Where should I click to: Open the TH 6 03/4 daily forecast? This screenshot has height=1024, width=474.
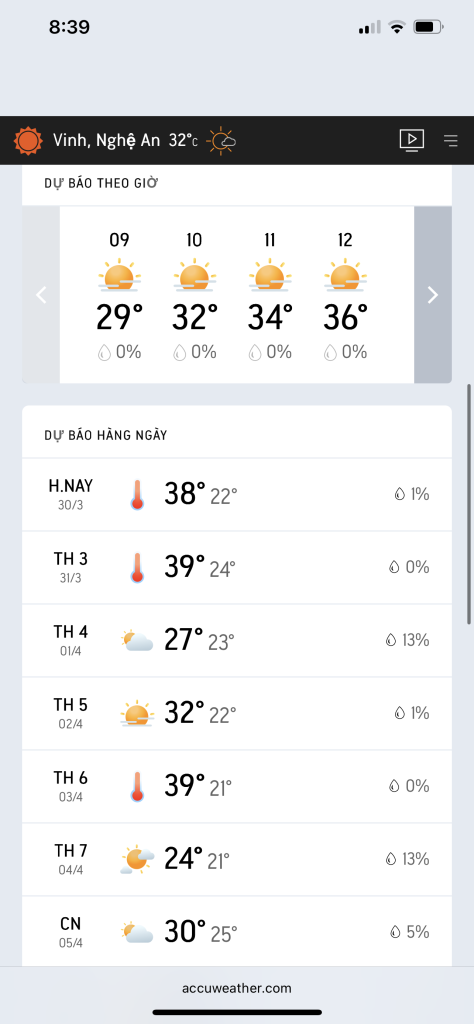[x=237, y=786]
